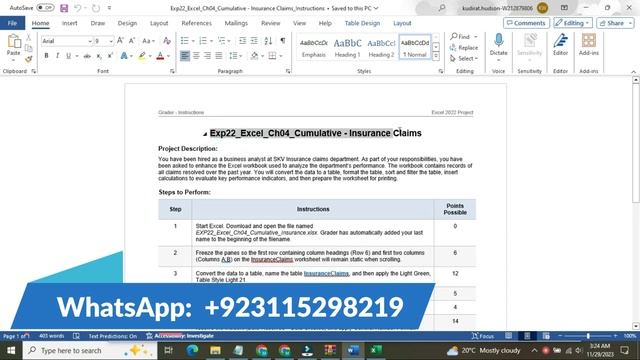
Task: Click the Windows search box
Action: 90,351
